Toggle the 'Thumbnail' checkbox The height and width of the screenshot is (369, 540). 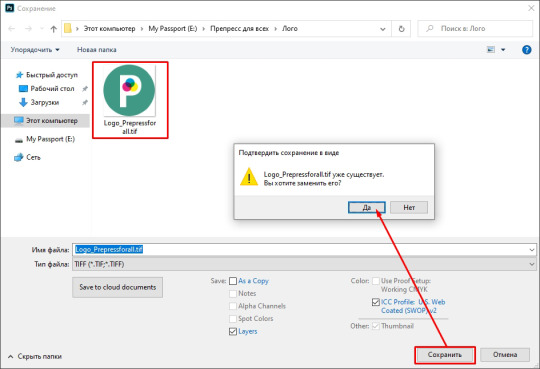point(376,326)
